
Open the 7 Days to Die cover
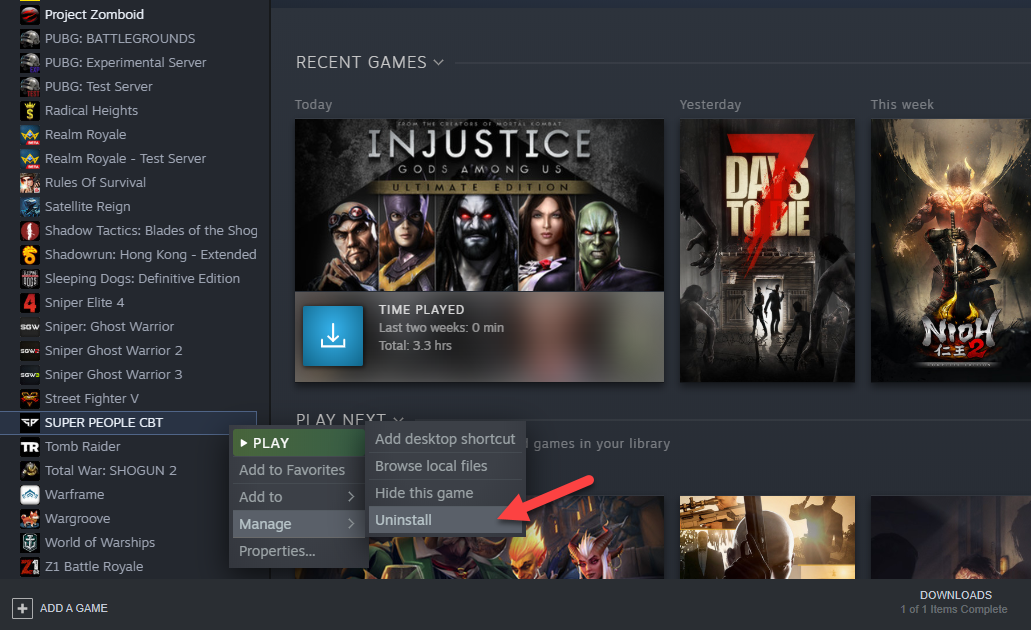coord(767,251)
